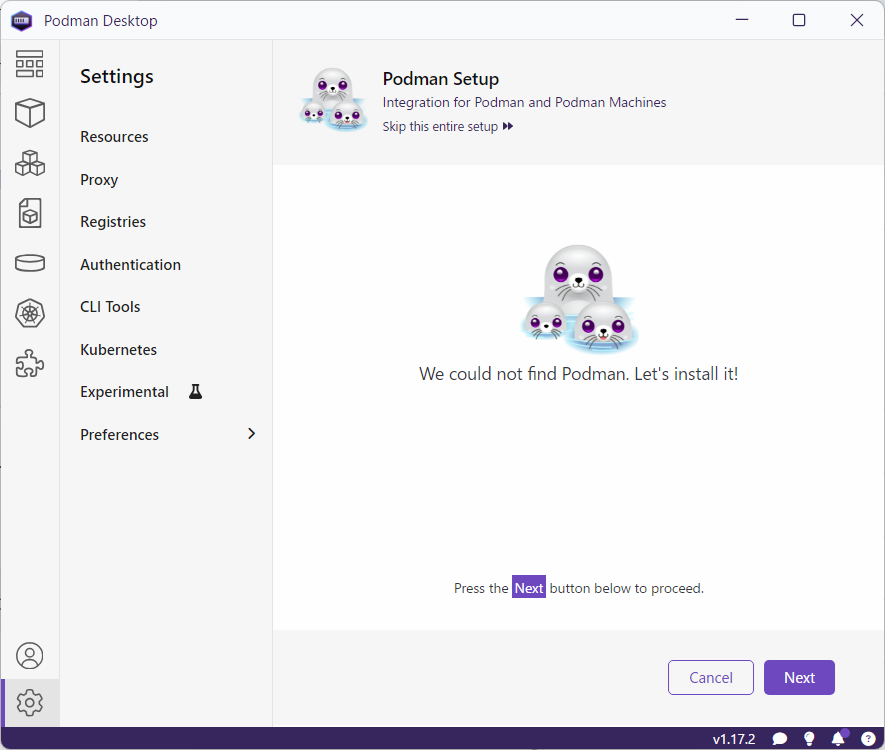The height and width of the screenshot is (750, 885).
Task: Expand the Preferences section chevron
Action: [x=251, y=434]
